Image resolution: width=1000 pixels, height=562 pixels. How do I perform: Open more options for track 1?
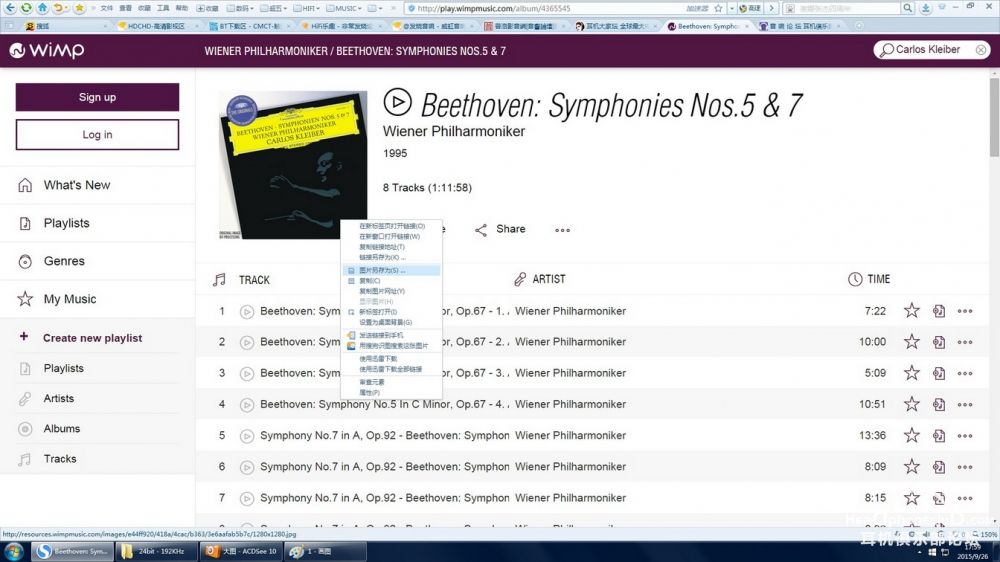[965, 311]
